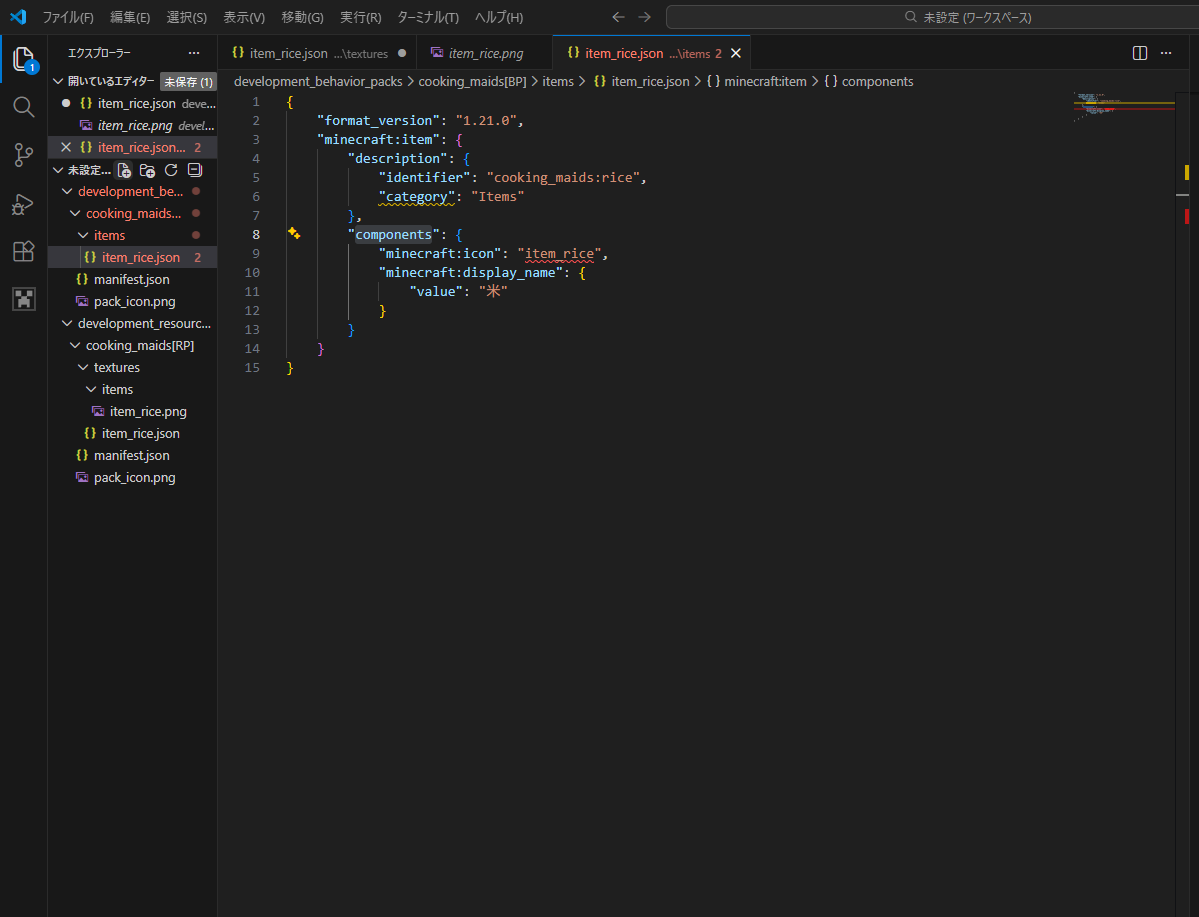The image size is (1199, 917).
Task: Click the New File icon in explorer
Action: (x=124, y=170)
